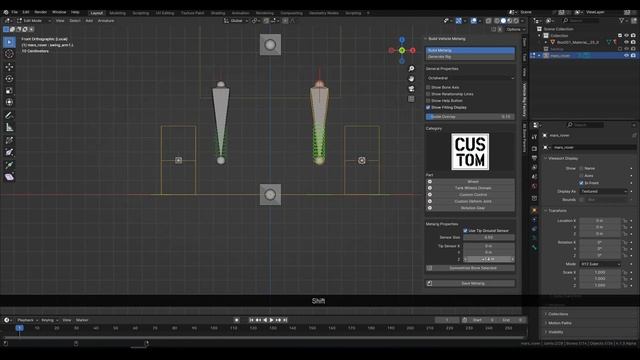
Task: Select the Bone Size tool
Action: coord(9,153)
